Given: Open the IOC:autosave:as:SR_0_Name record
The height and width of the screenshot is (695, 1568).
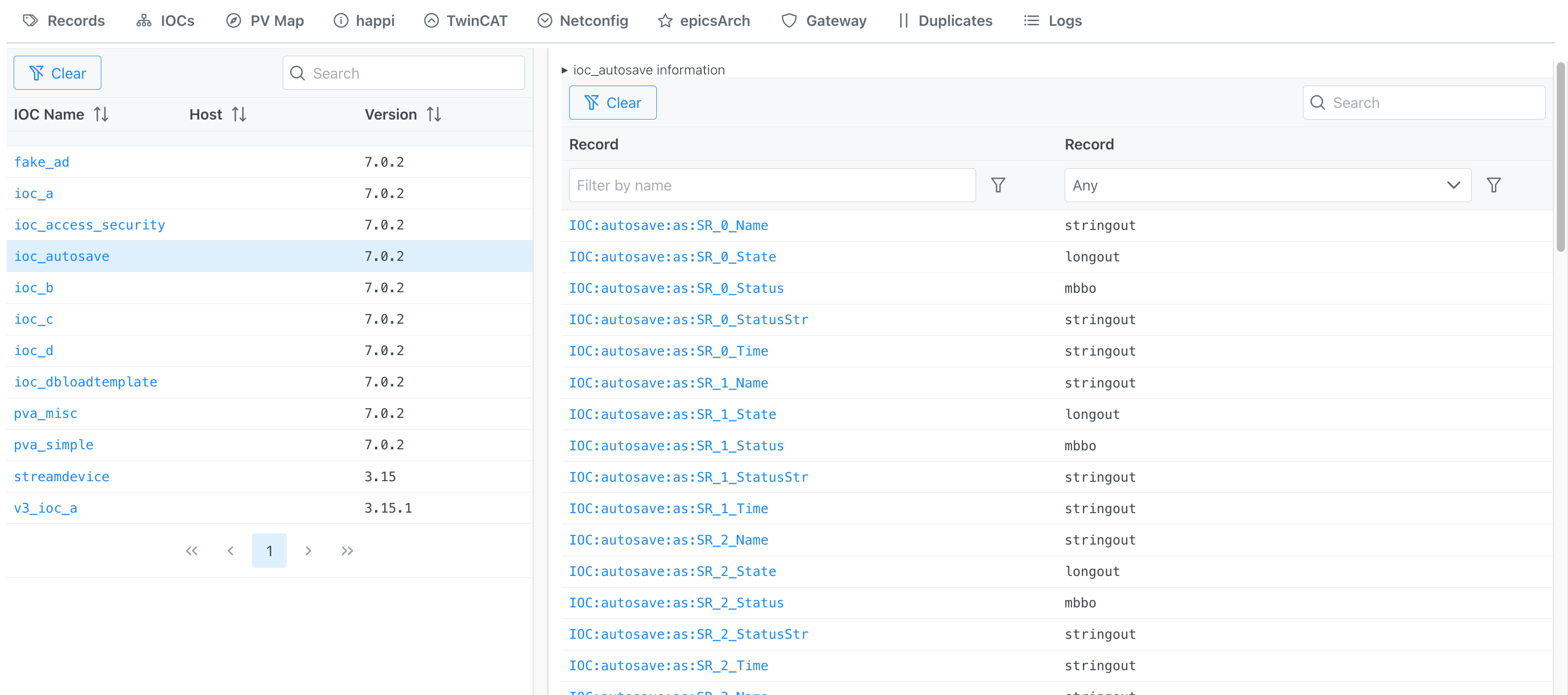Looking at the screenshot, I should click(x=668, y=225).
